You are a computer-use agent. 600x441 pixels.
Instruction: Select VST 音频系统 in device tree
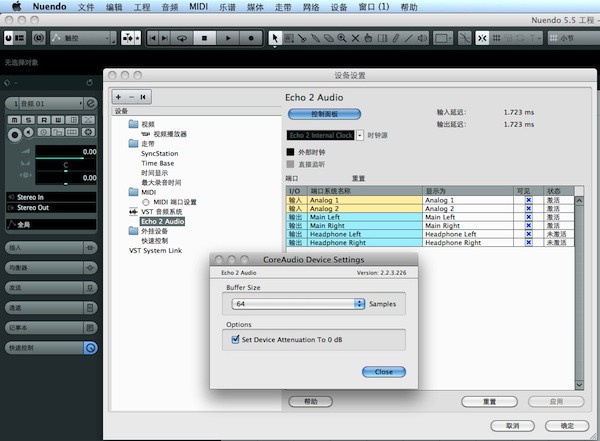pos(161,212)
